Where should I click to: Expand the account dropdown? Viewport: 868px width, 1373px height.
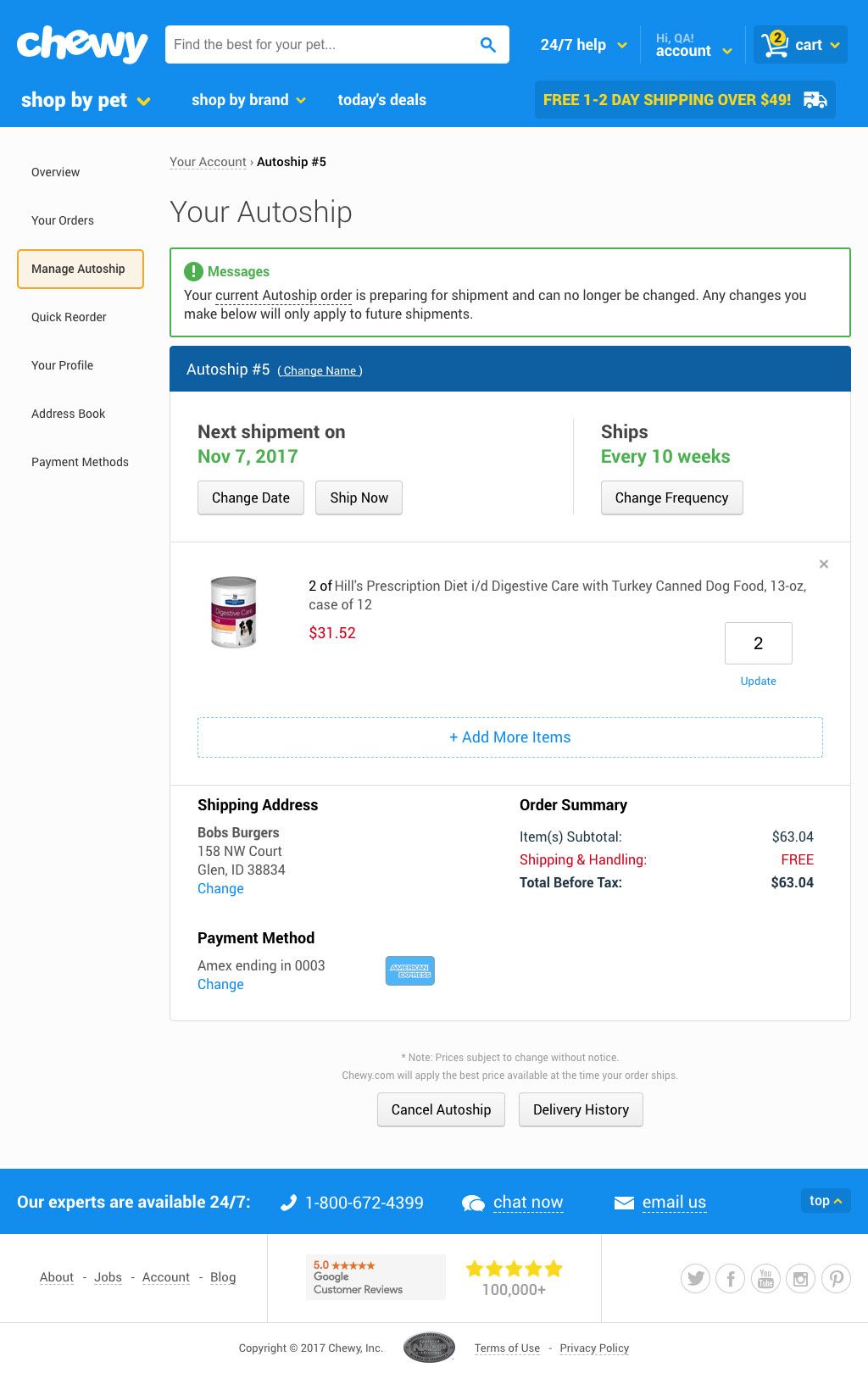(693, 45)
